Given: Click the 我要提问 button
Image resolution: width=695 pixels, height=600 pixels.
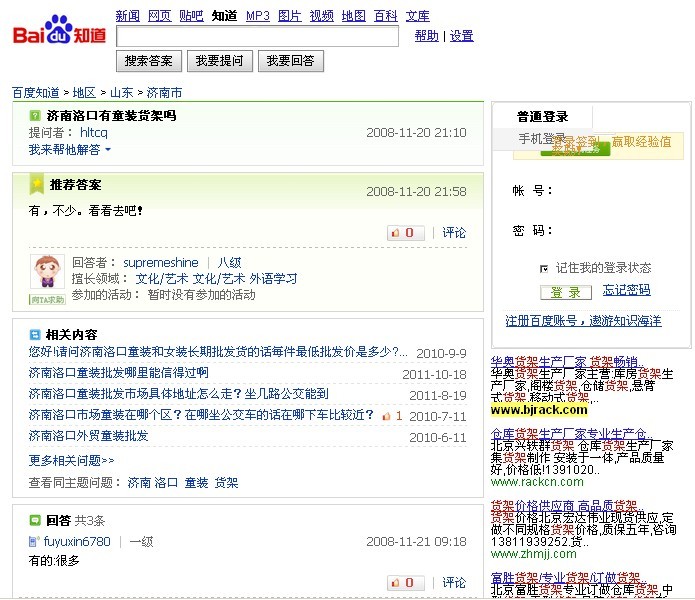Looking at the screenshot, I should (219, 61).
